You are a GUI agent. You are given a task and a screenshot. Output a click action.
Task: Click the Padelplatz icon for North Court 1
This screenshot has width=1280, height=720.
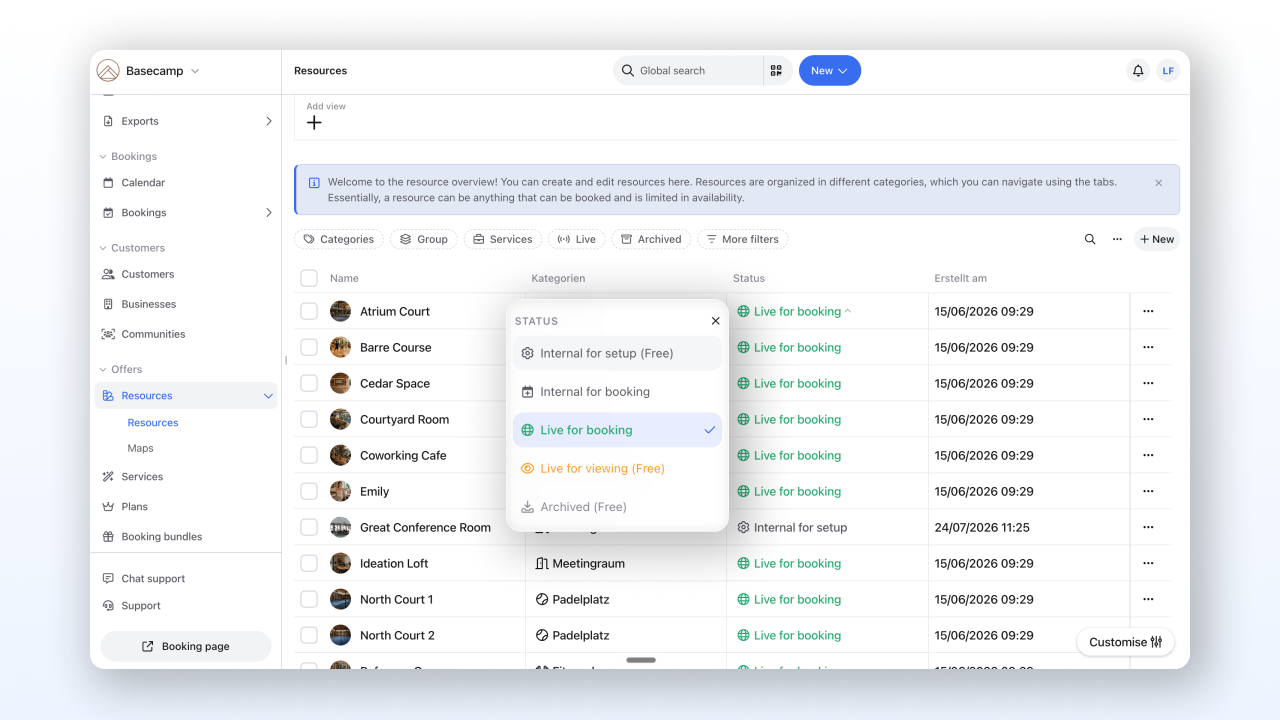tap(542, 599)
